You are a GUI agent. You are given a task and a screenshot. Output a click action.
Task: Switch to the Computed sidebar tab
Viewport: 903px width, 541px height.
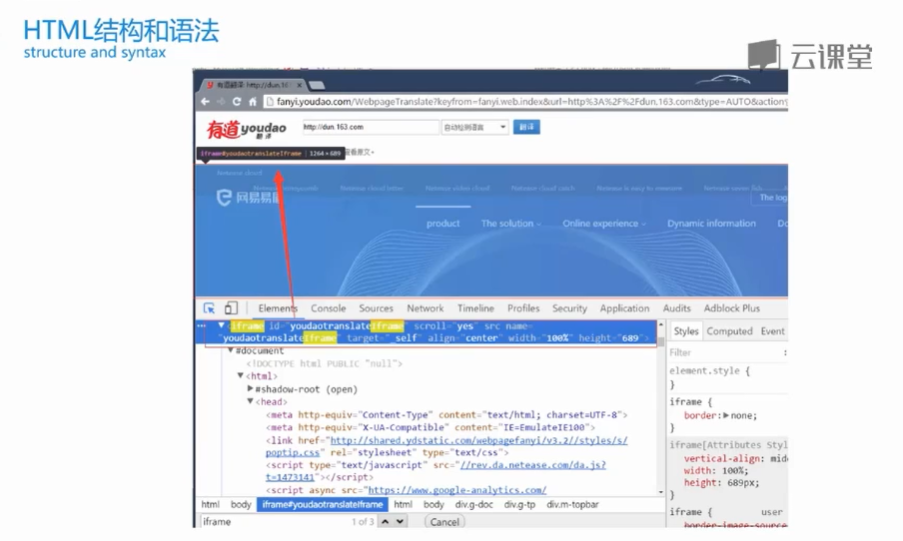730,331
